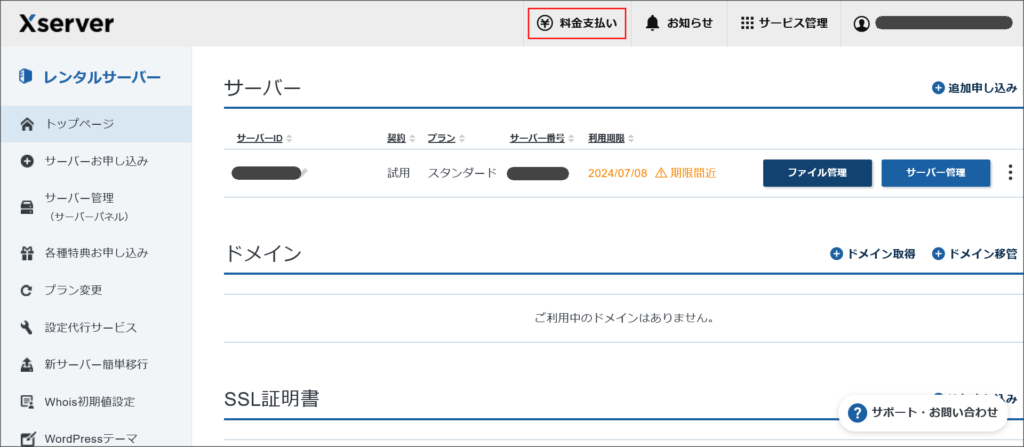Click the server icon beside サーバー管理
This screenshot has height=447, width=1024.
pos(27,207)
